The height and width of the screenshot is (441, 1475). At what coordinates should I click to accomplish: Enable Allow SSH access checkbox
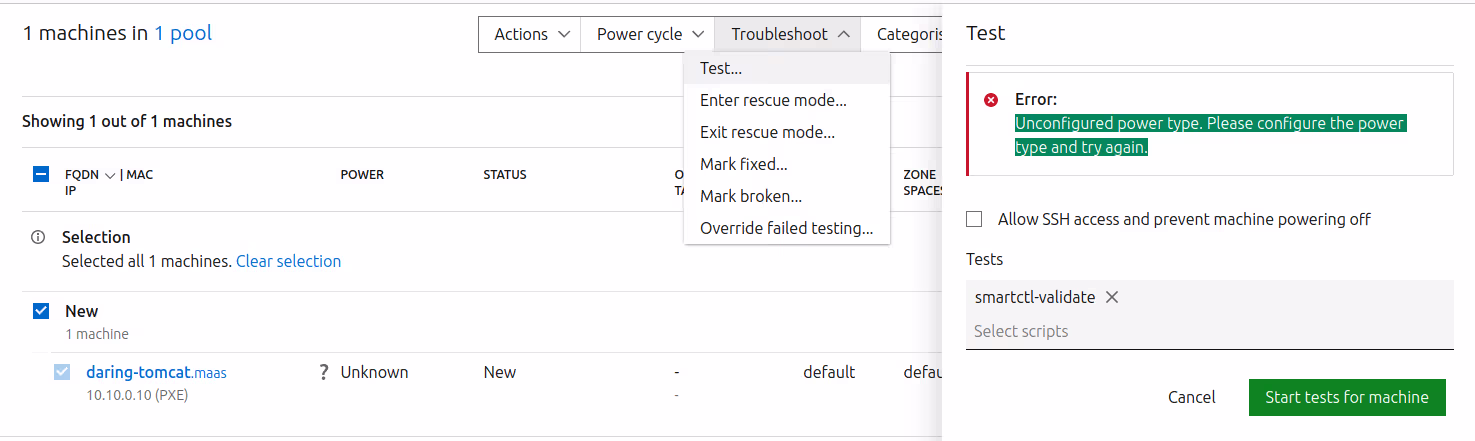(975, 219)
